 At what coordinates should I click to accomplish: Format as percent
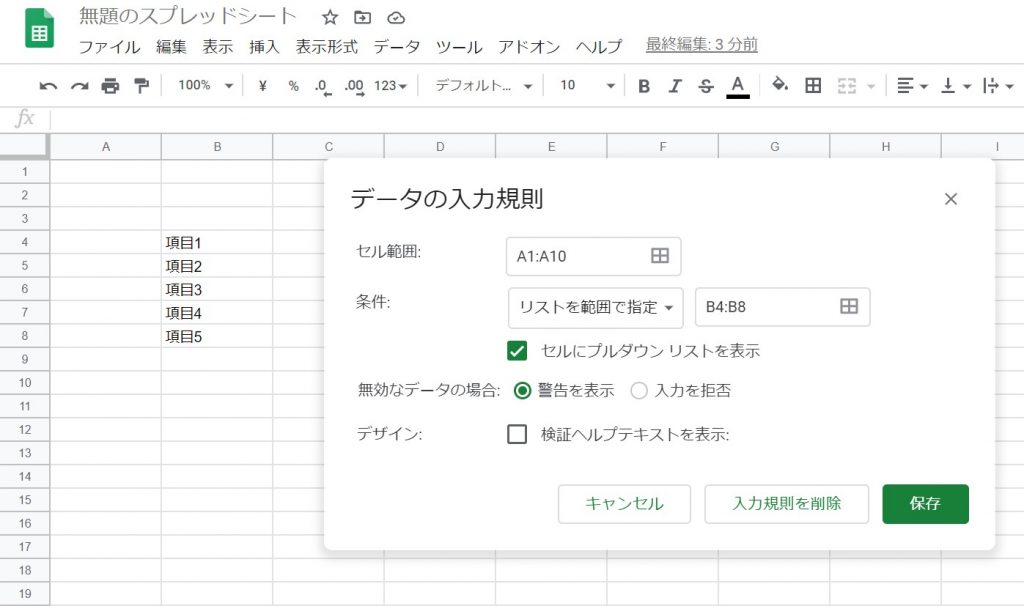pyautogui.click(x=293, y=86)
